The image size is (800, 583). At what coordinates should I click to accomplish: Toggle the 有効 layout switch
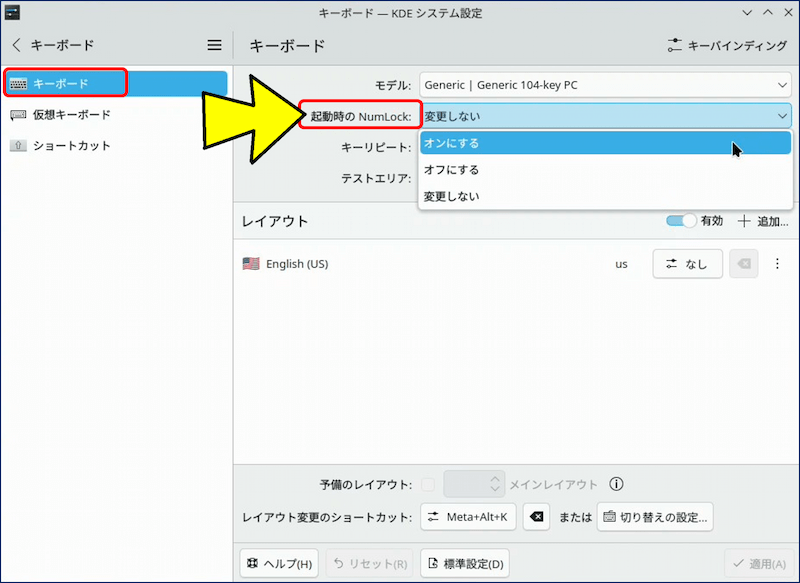681,221
